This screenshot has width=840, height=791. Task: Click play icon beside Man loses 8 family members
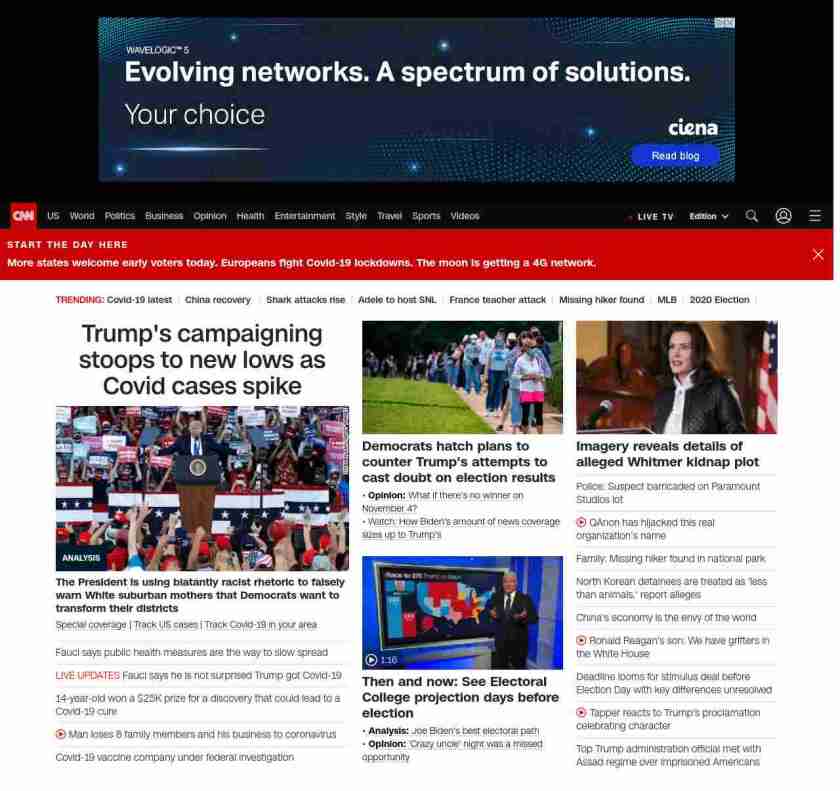61,734
